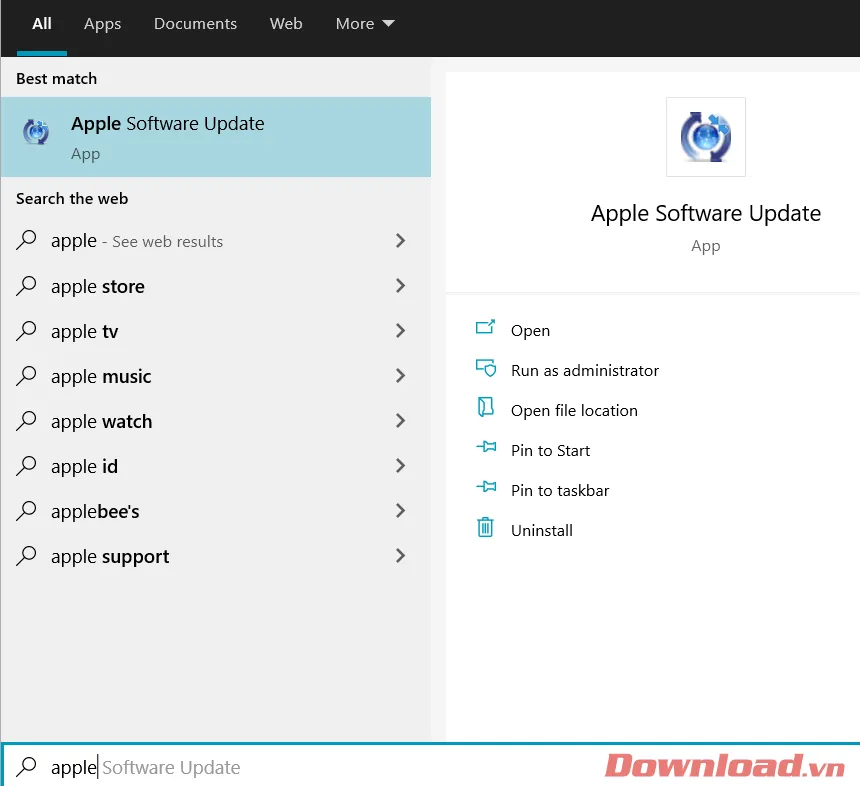Click the large Apple Software Update preview icon
The width and height of the screenshot is (860, 786).
(705, 137)
